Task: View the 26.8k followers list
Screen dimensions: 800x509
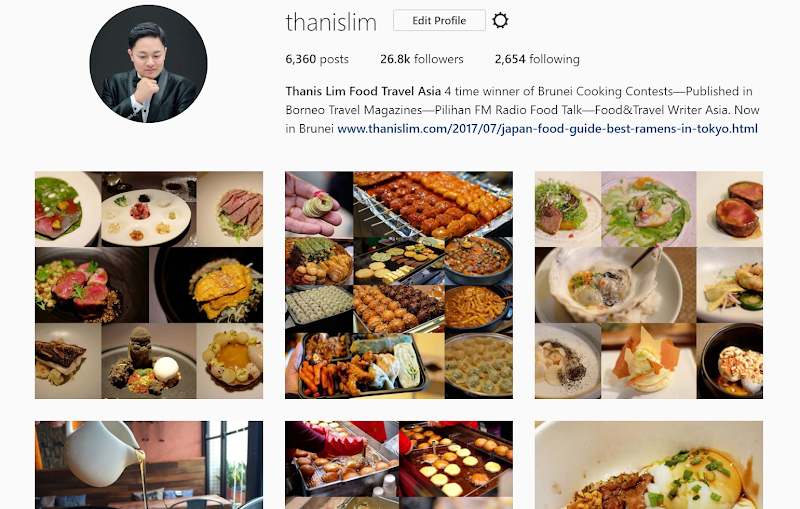Action: (421, 59)
